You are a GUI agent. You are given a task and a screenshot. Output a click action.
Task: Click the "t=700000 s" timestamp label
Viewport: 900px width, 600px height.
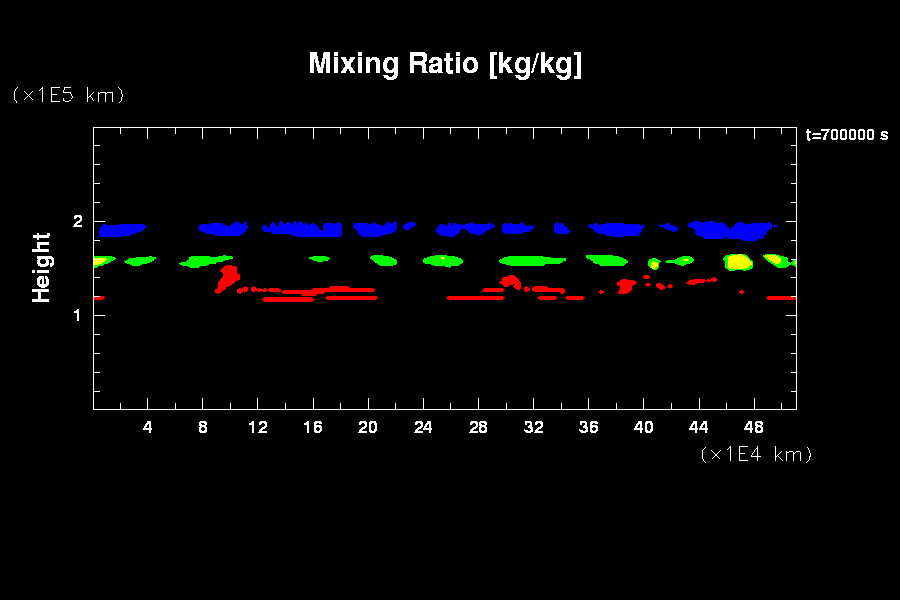846,135
